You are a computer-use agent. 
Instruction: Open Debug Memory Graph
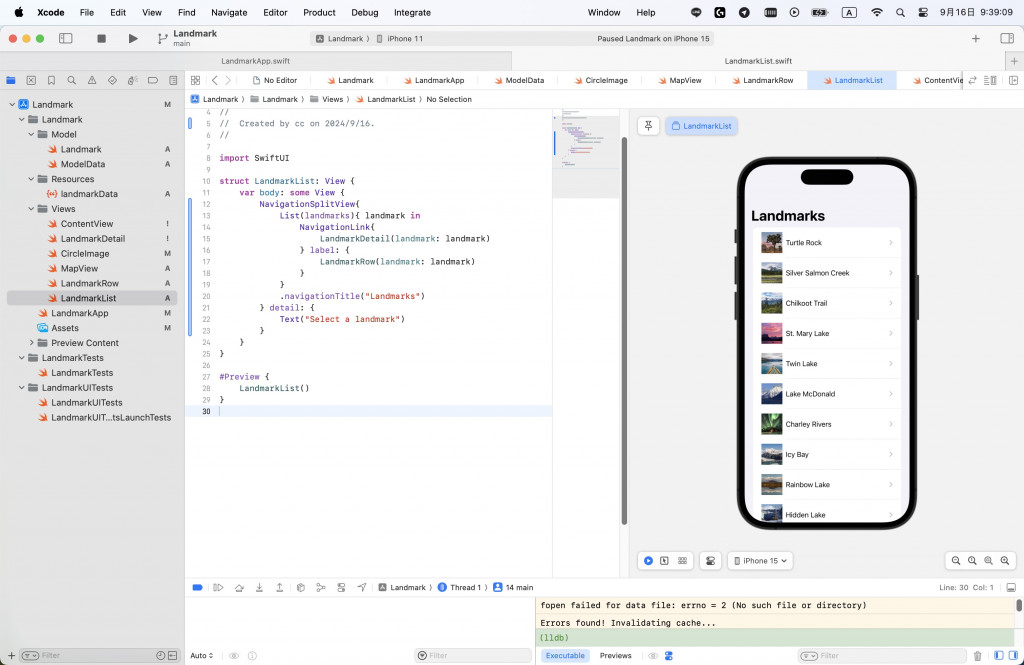(x=321, y=587)
